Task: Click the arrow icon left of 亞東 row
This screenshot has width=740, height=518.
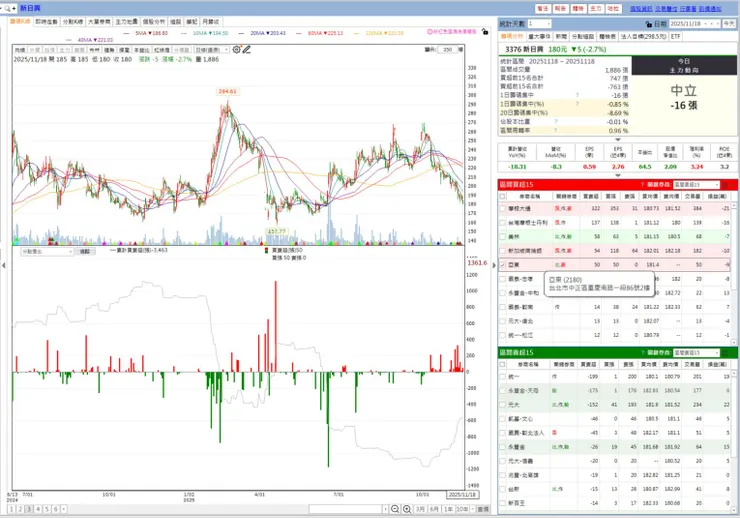Action: tap(495, 265)
